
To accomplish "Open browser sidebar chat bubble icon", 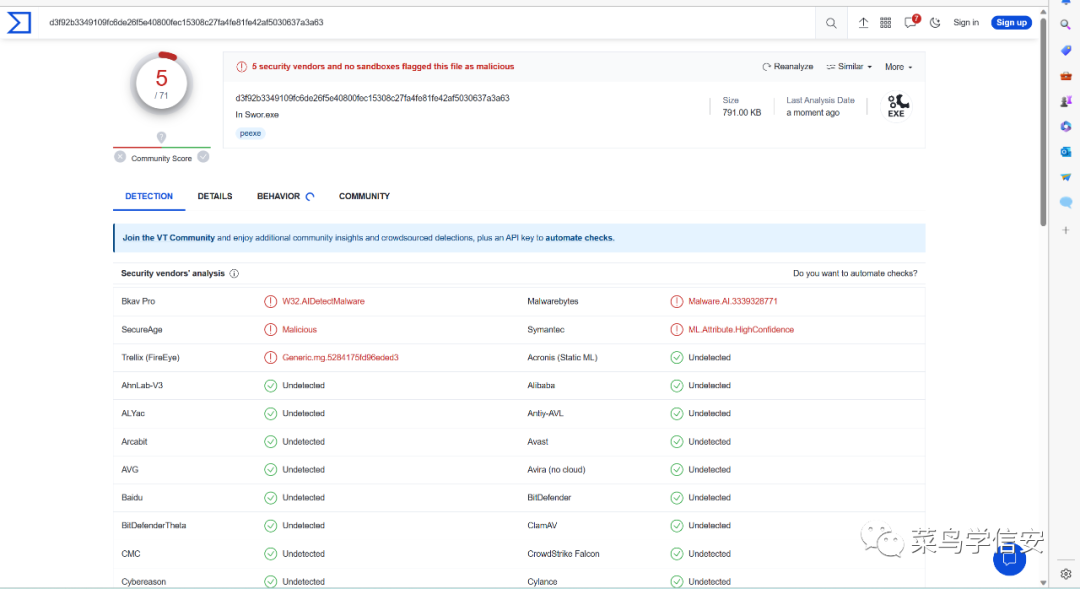I will [1066, 203].
